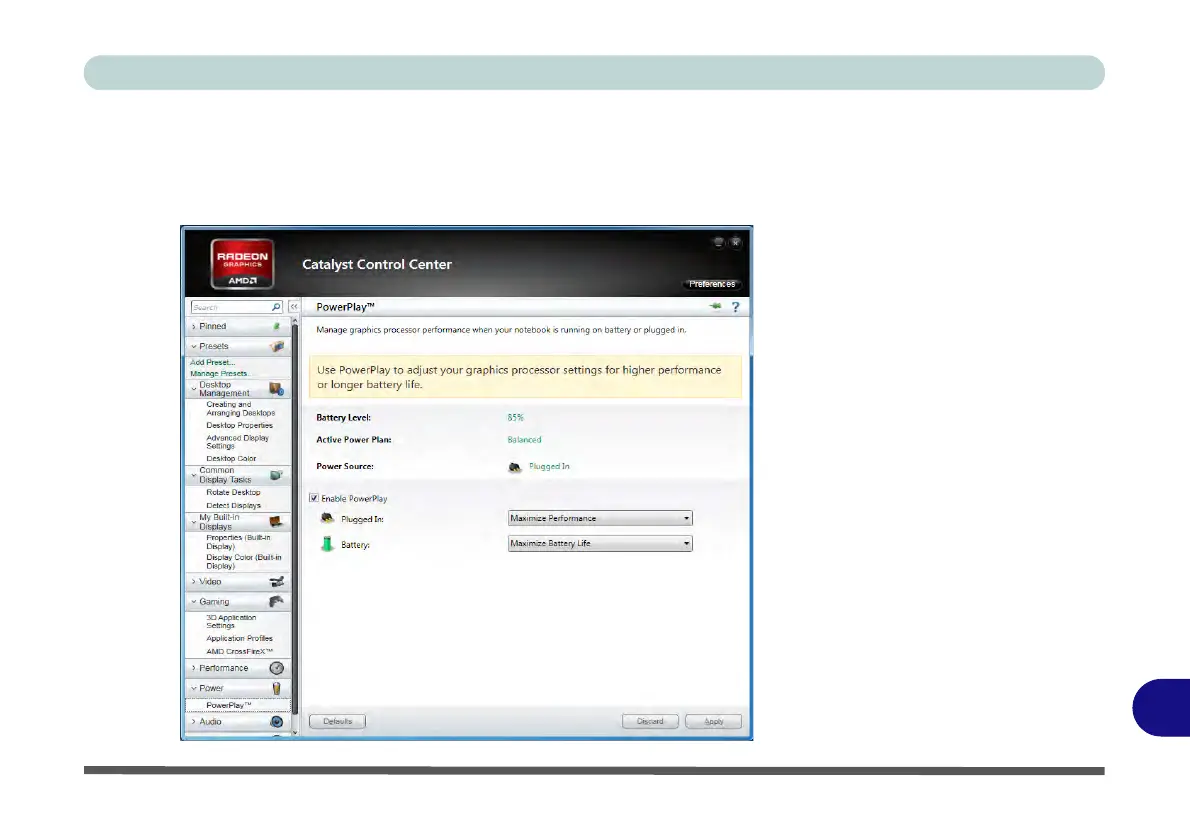The image size is (1190, 838).
Task: Open AMD CrossFireX page
Action: pyautogui.click(x=239, y=651)
